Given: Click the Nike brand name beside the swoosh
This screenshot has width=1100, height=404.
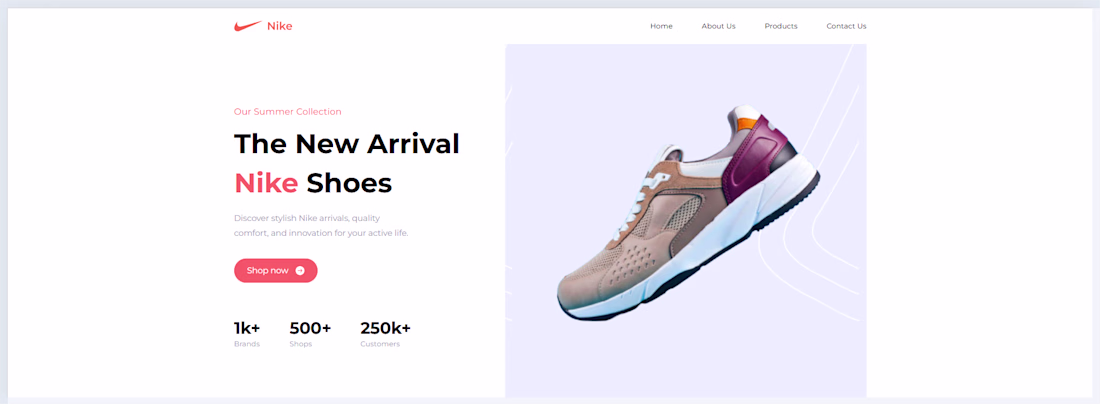Looking at the screenshot, I should 279,26.
